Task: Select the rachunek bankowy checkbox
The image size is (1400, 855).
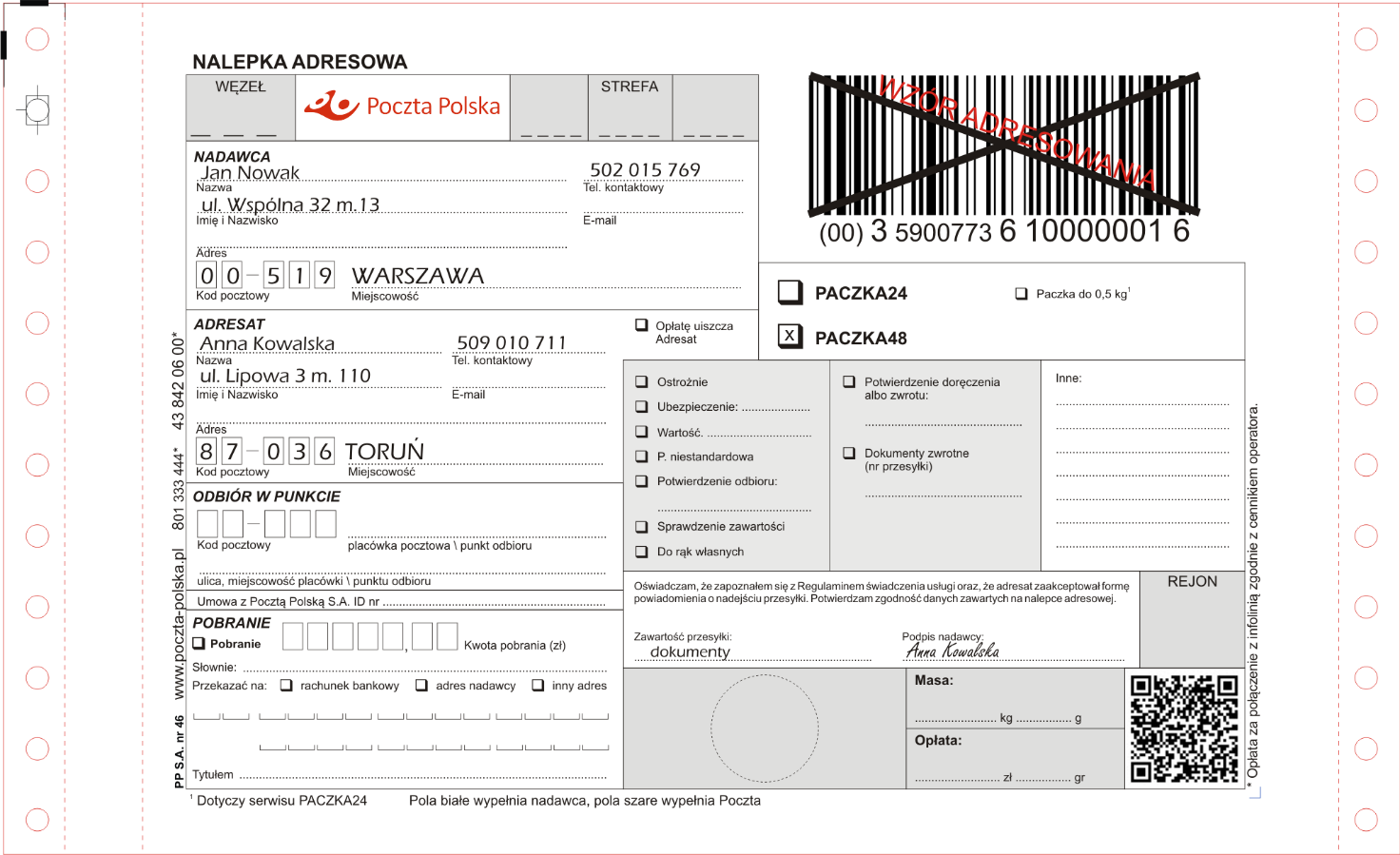Action: (286, 686)
